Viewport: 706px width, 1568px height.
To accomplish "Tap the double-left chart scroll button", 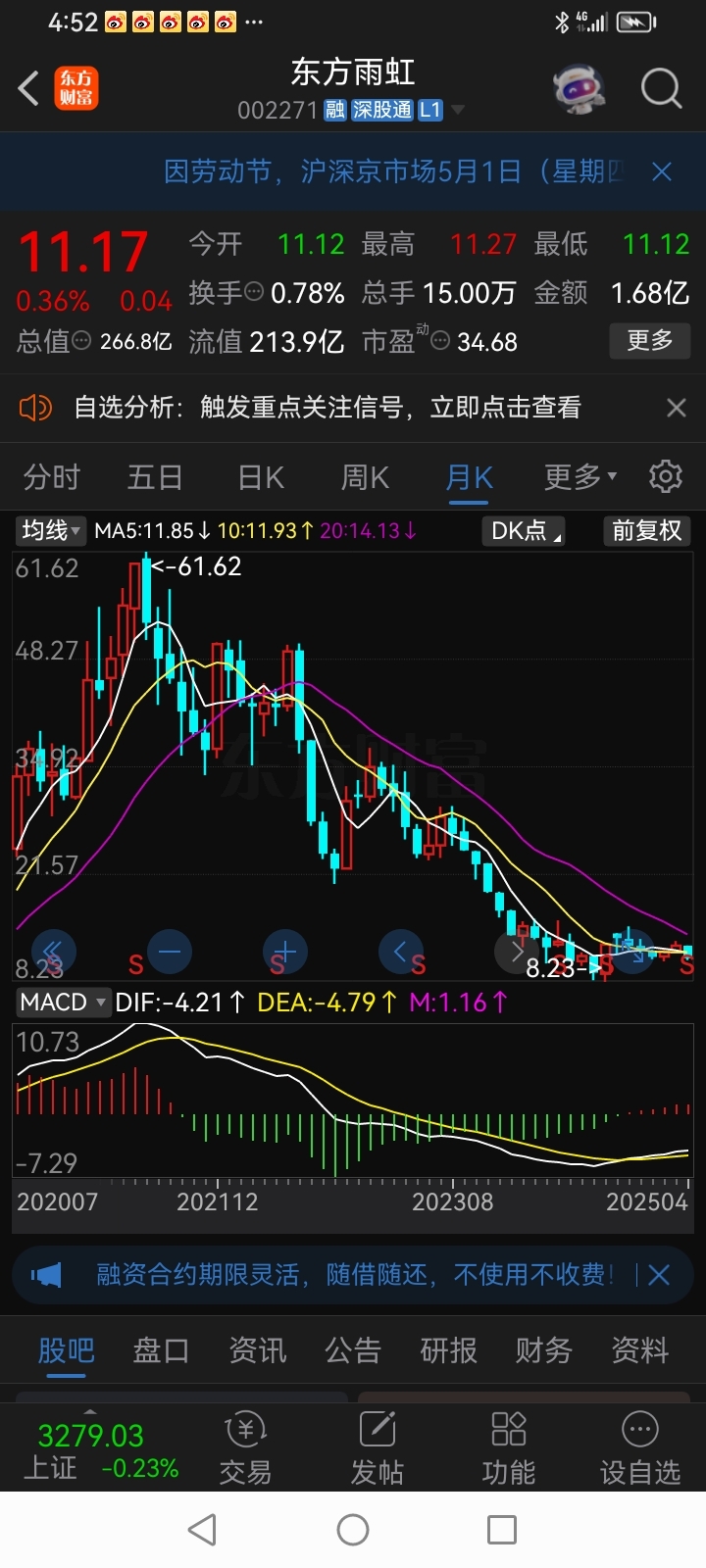I will (53, 951).
